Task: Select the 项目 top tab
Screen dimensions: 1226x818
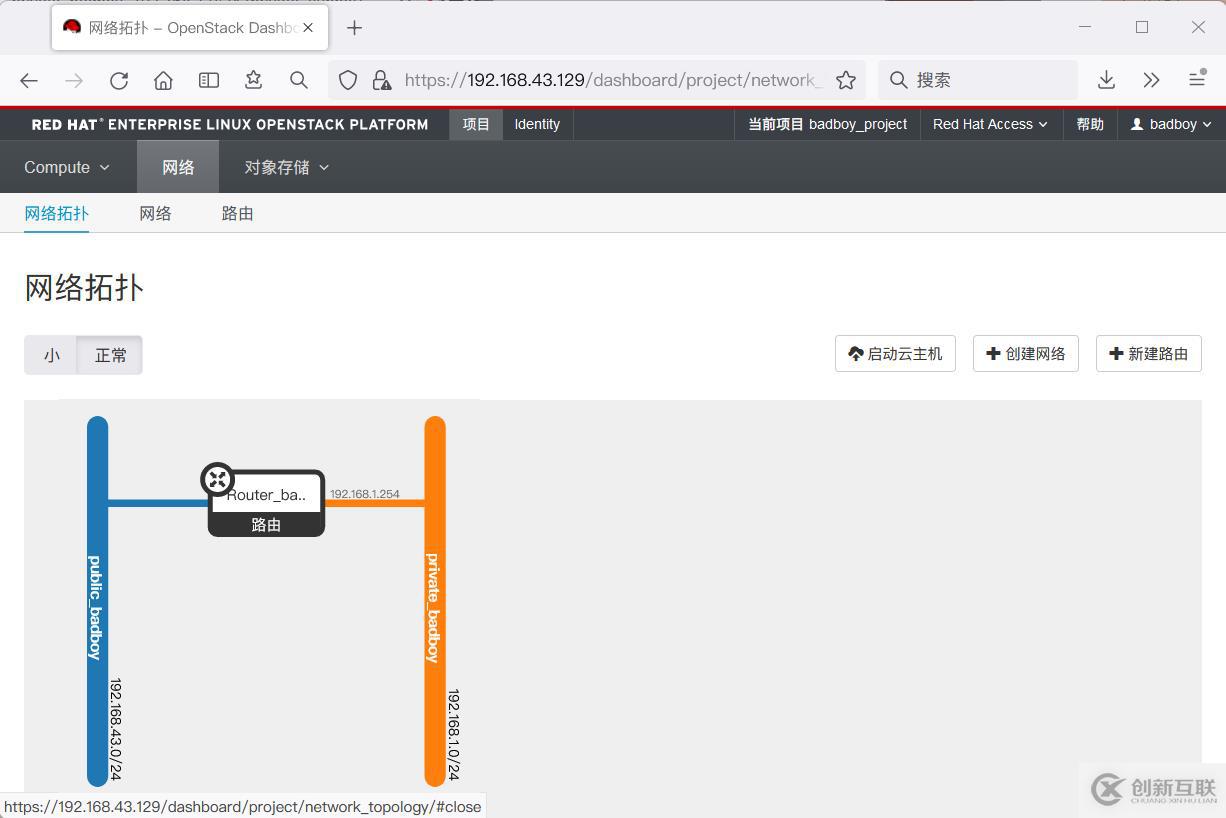Action: click(x=476, y=124)
